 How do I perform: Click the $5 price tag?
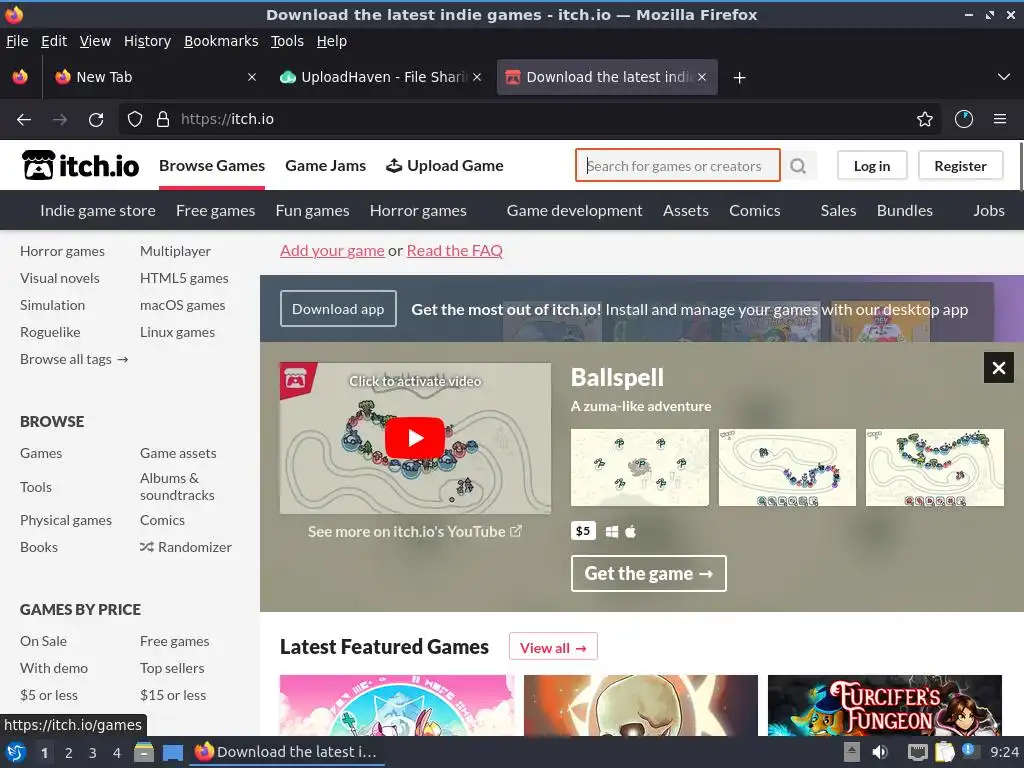[583, 531]
